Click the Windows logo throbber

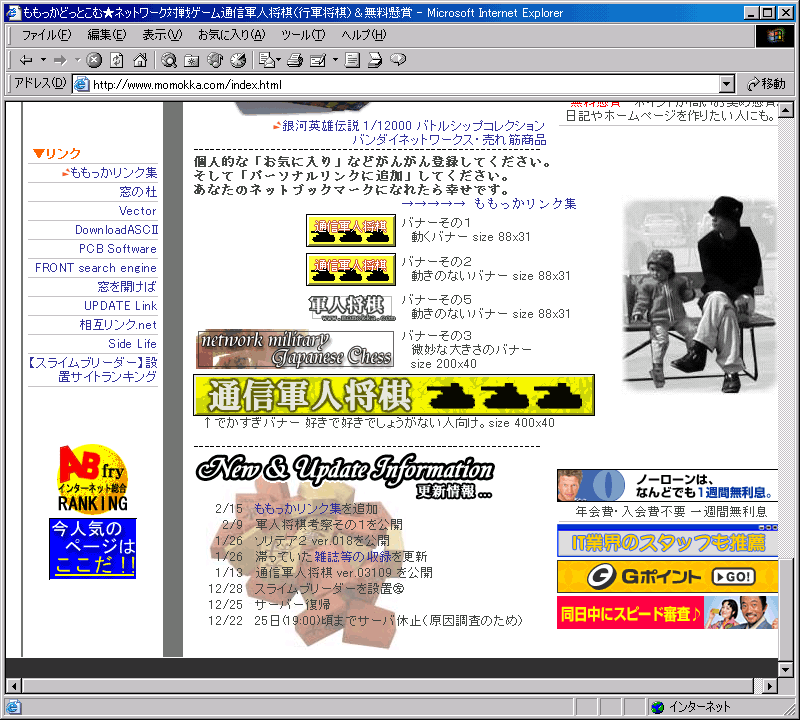click(774, 36)
